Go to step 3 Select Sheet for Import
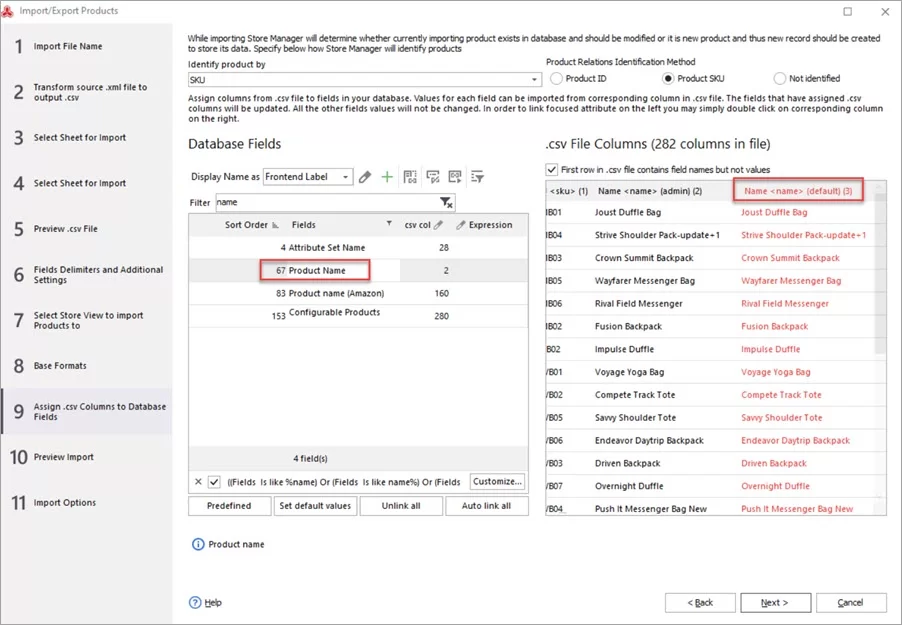902x625 pixels. (x=86, y=138)
